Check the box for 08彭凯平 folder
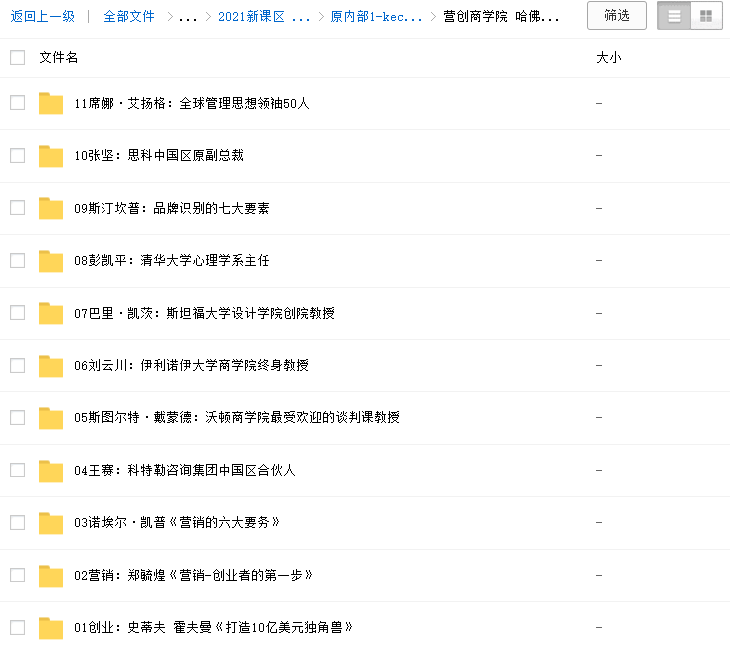The height and width of the screenshot is (646, 730). click(x=18, y=260)
